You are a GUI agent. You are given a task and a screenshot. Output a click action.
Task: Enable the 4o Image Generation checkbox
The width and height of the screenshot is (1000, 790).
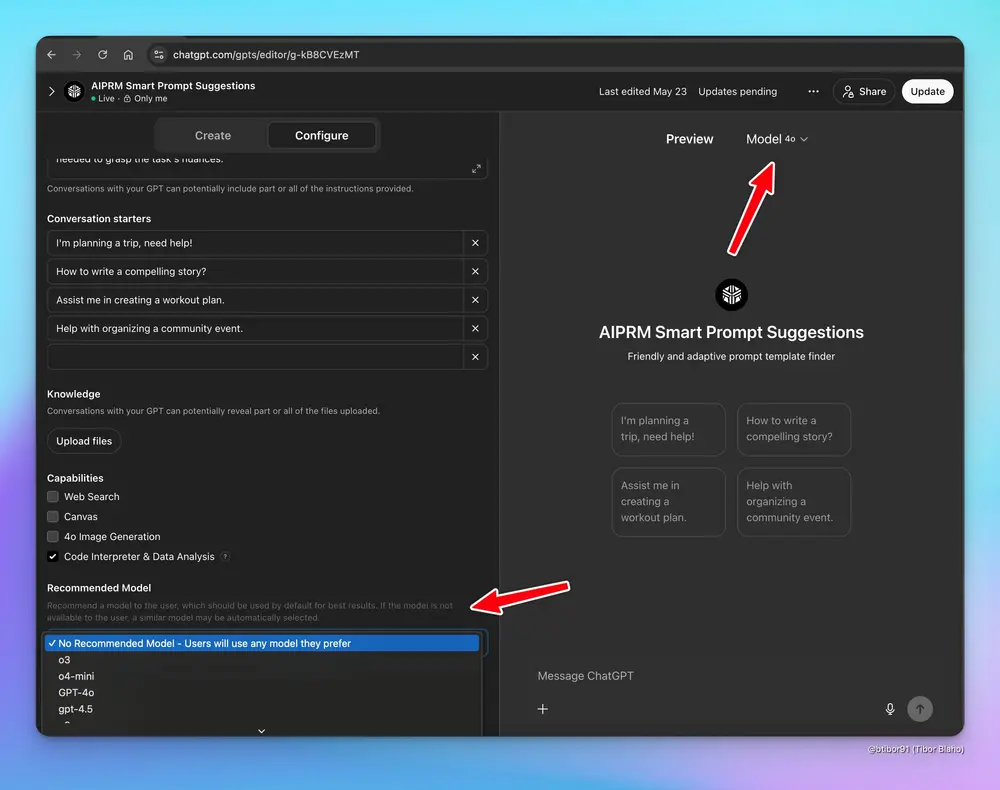click(x=53, y=537)
